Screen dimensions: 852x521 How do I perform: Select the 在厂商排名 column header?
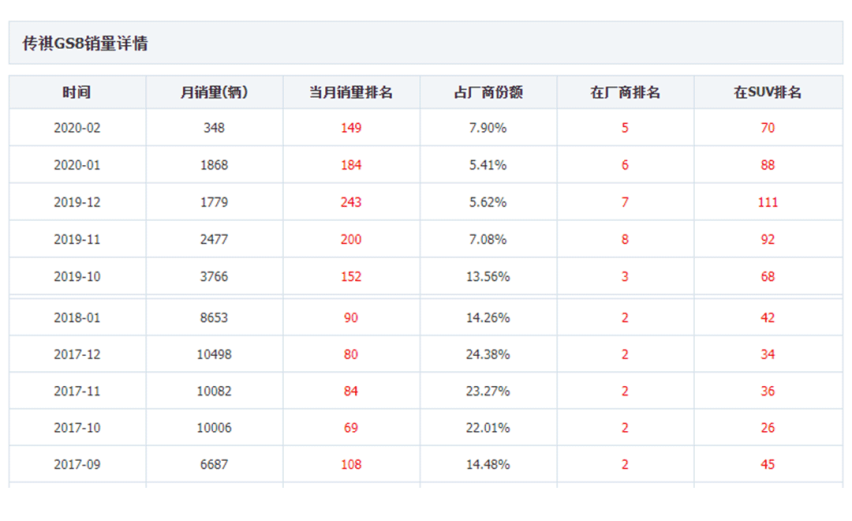[x=625, y=92]
